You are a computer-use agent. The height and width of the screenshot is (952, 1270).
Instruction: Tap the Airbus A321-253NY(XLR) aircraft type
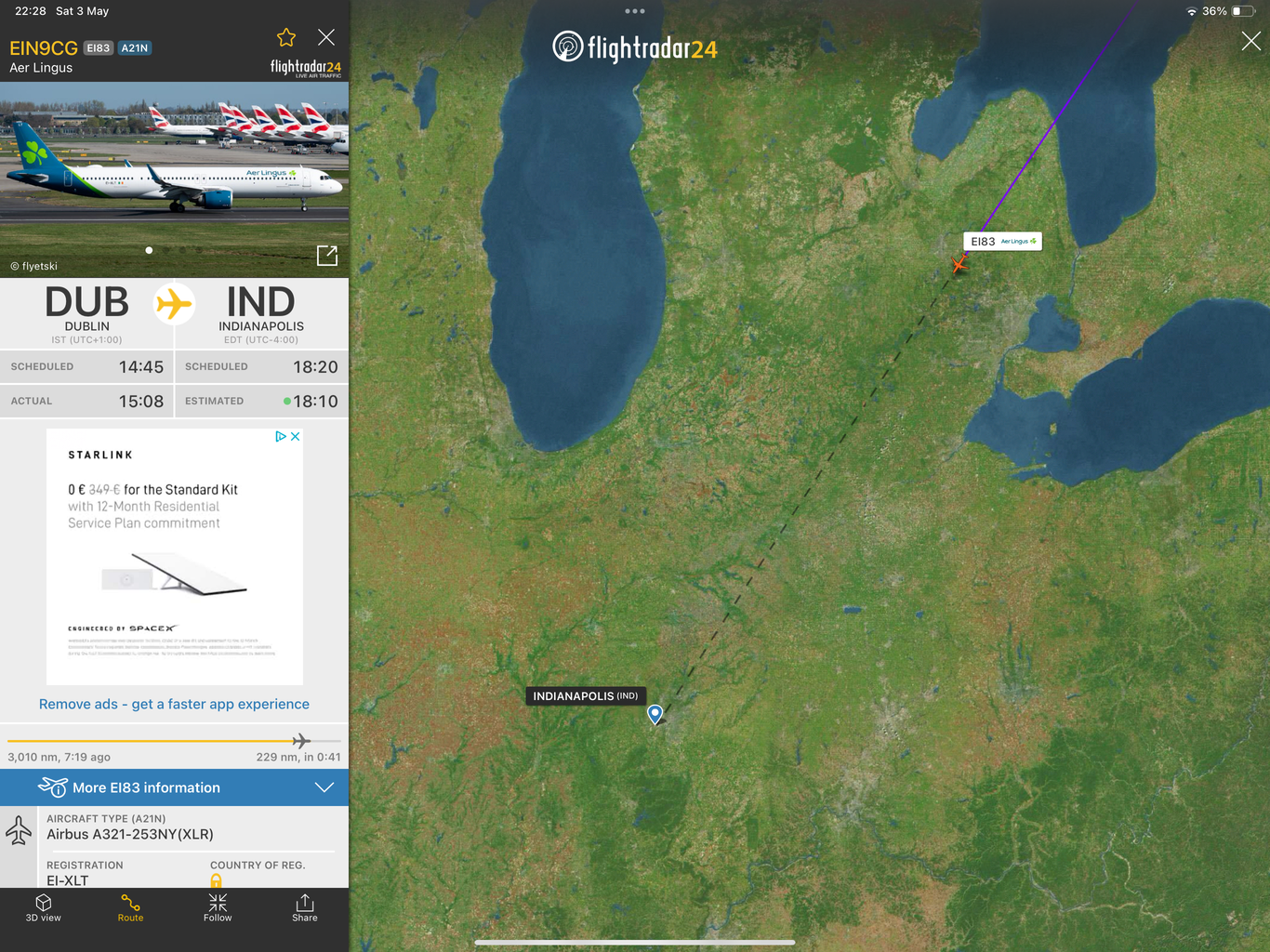click(130, 834)
